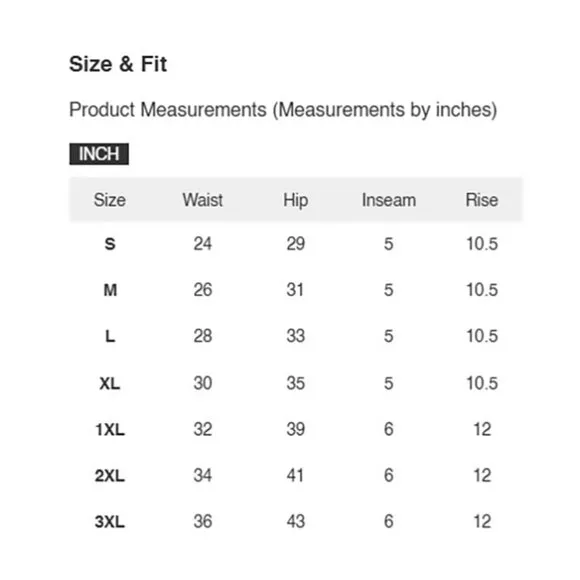Select the XL size row label
Screen dimensions: 580x580
(110, 383)
